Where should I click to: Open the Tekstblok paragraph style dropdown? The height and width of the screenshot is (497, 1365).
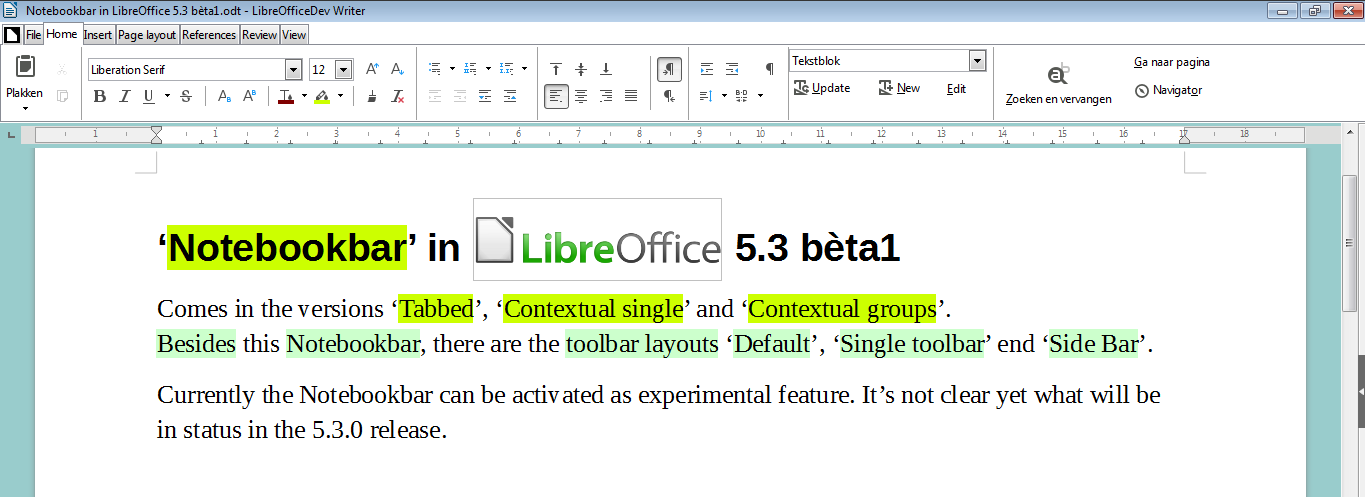(x=978, y=61)
